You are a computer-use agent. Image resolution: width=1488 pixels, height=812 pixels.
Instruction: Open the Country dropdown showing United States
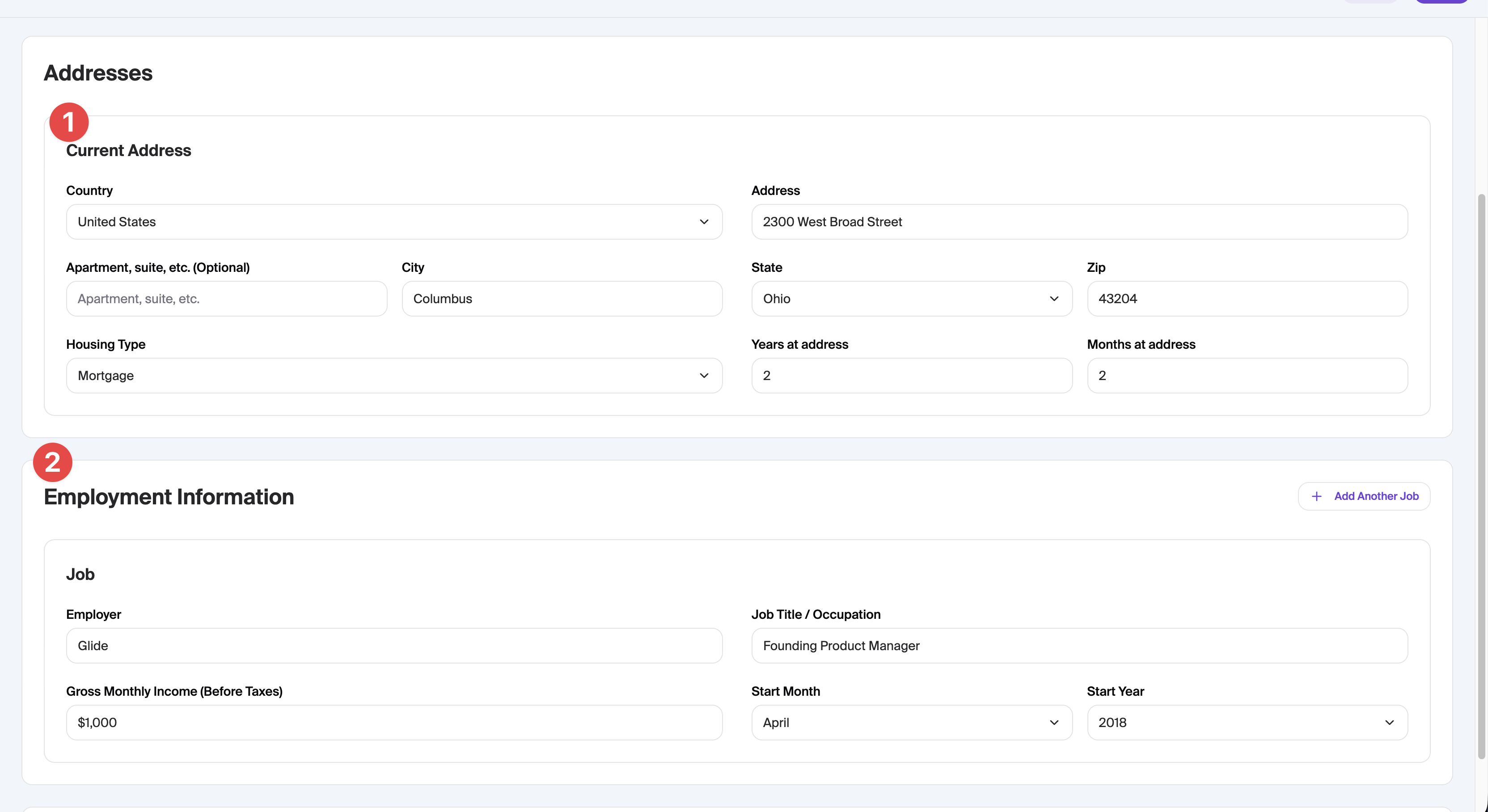pyautogui.click(x=394, y=222)
